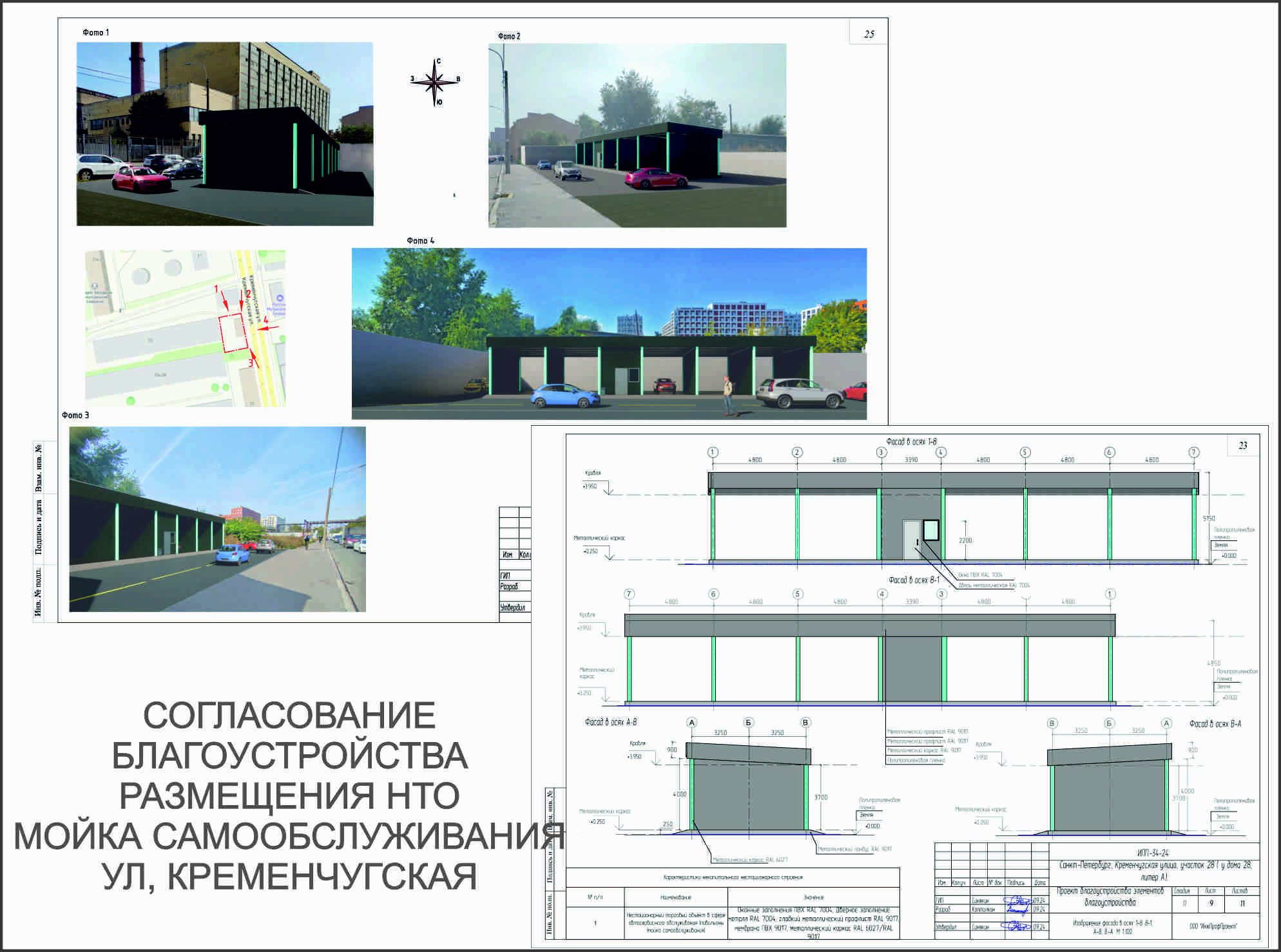Select the Фасад в осях 8-1 title
The width and height of the screenshot is (1281, 952).
coord(914,580)
